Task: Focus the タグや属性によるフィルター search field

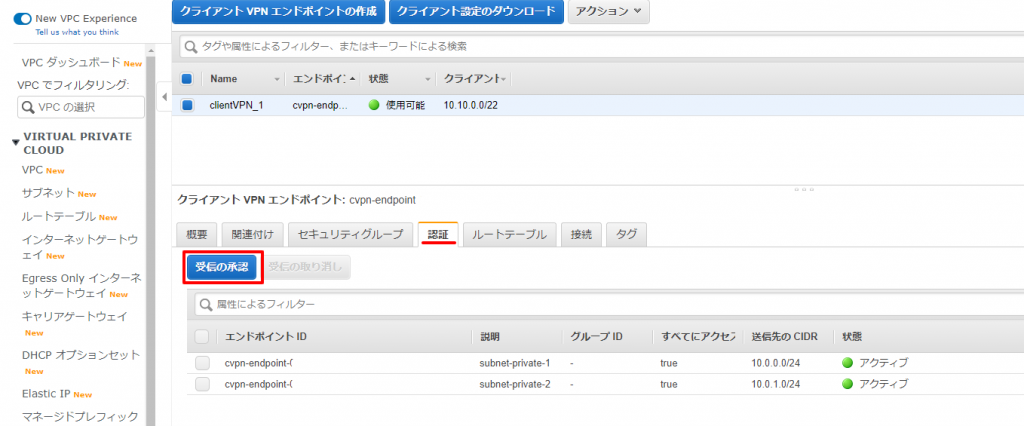Action: pyautogui.click(x=601, y=46)
